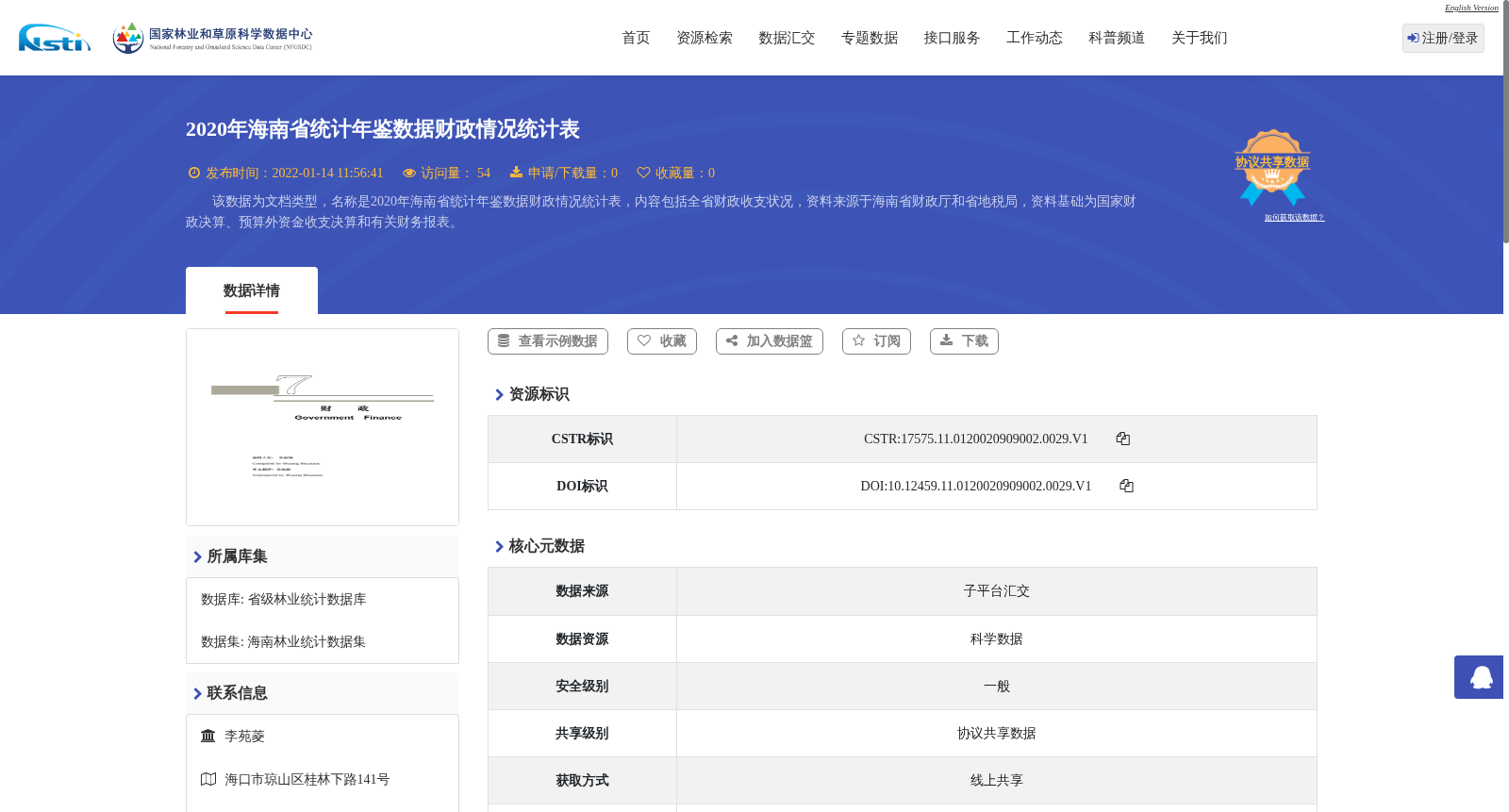The height and width of the screenshot is (812, 1509).
Task: Open 首页 in the navigation menu
Action: point(636,38)
